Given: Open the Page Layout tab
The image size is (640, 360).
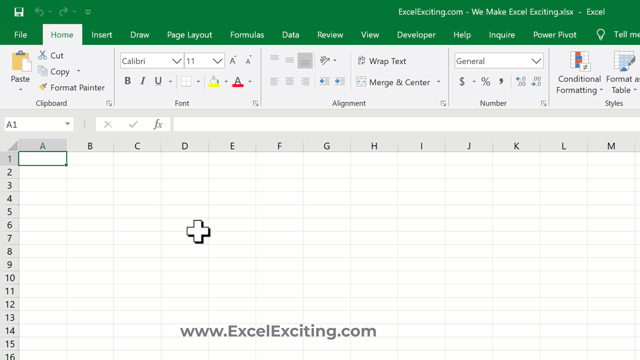Looking at the screenshot, I should pos(189,35).
